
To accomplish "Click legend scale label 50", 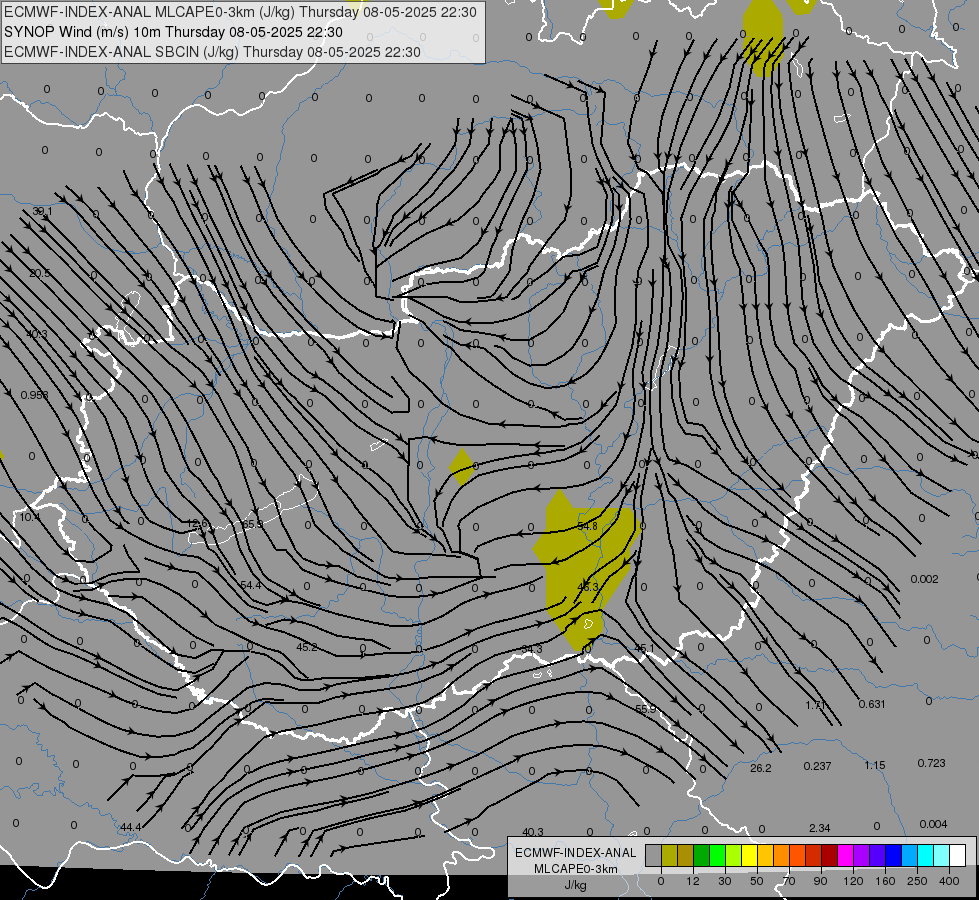I will pyautogui.click(x=756, y=881).
